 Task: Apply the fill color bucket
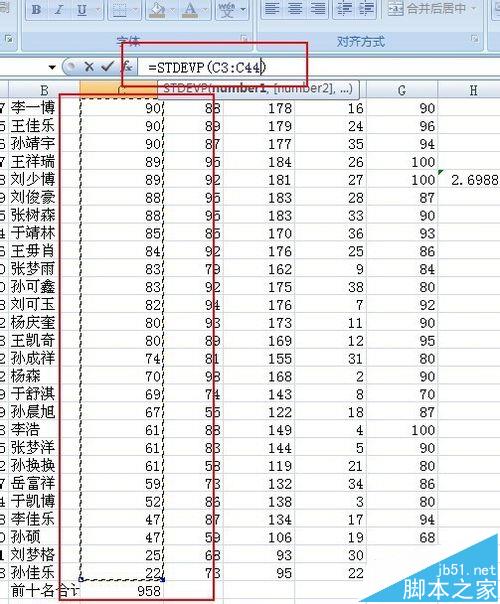(x=157, y=9)
